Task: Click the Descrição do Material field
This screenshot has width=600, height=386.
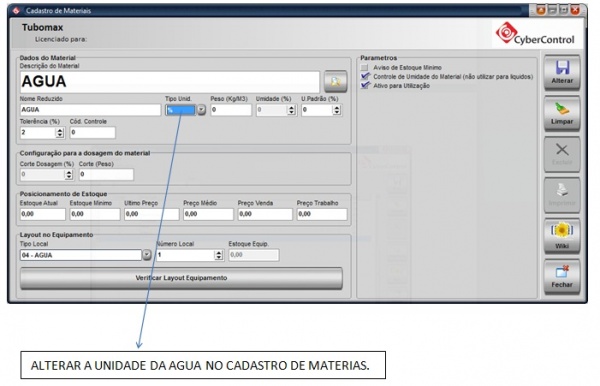Action: (170, 81)
